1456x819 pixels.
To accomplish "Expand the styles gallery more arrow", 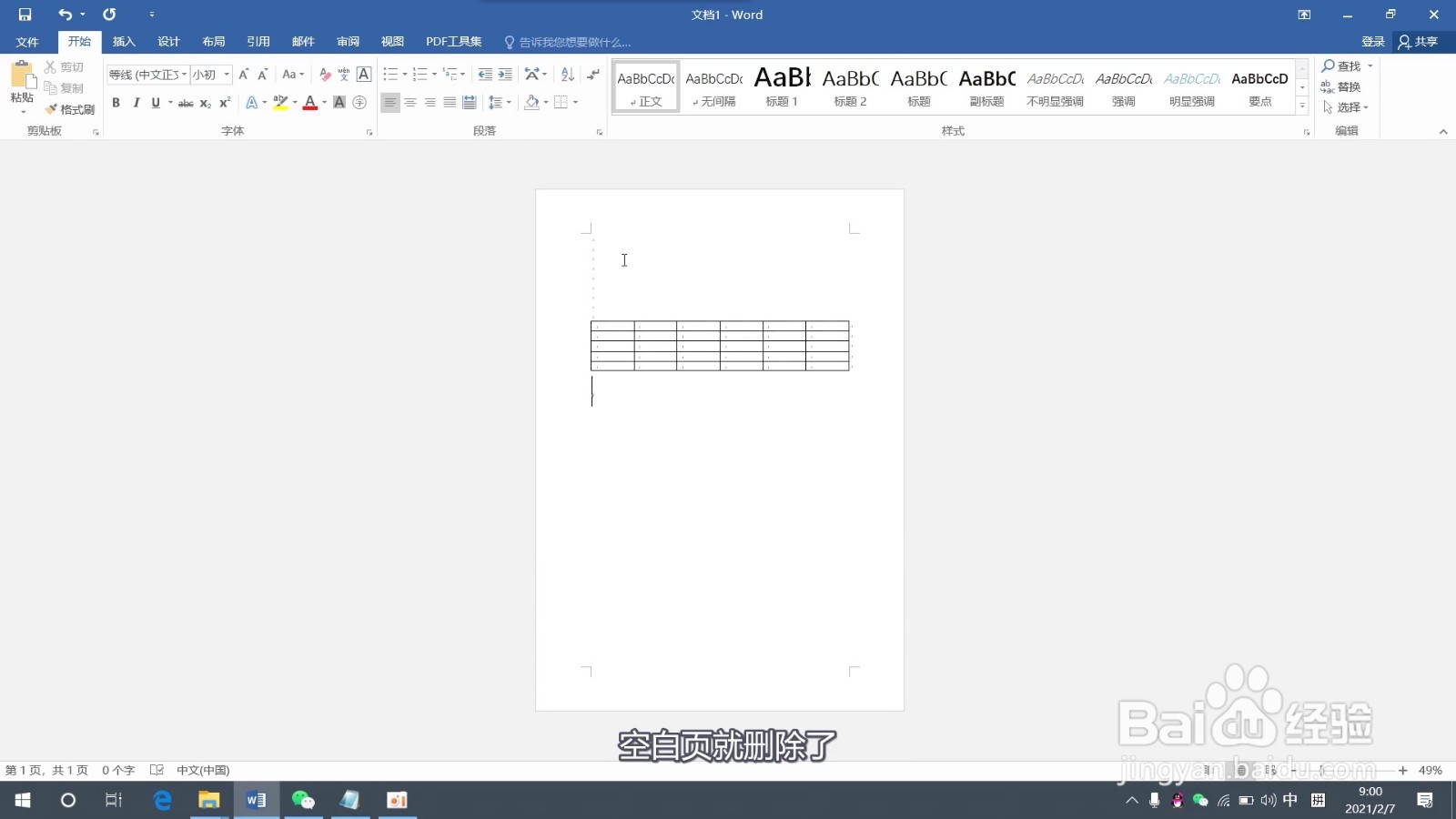I will (x=1302, y=106).
